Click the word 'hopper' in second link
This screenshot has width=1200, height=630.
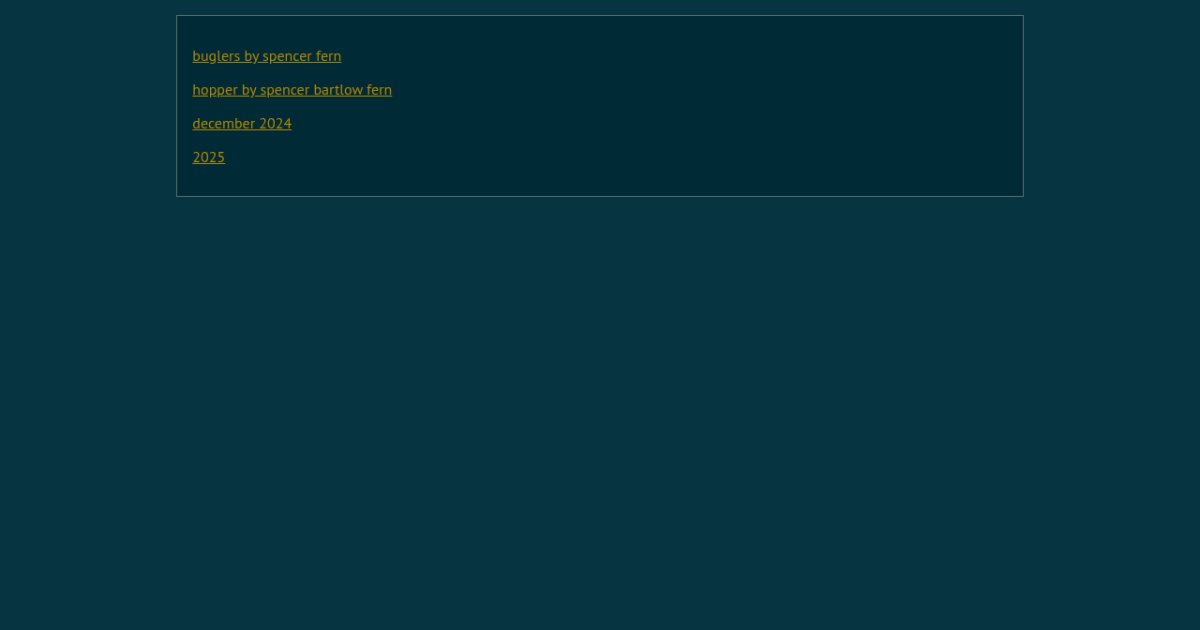pos(214,90)
